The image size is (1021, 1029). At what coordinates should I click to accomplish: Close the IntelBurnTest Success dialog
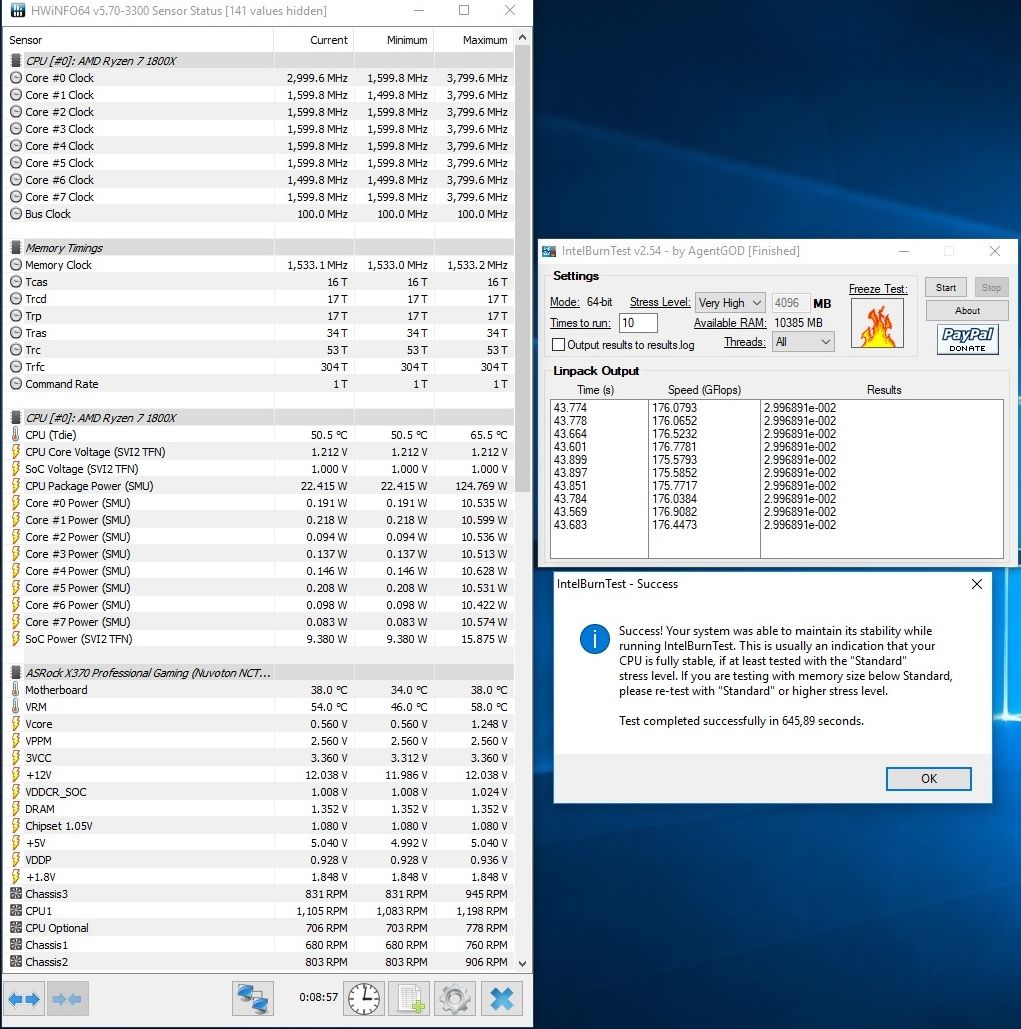click(x=976, y=584)
